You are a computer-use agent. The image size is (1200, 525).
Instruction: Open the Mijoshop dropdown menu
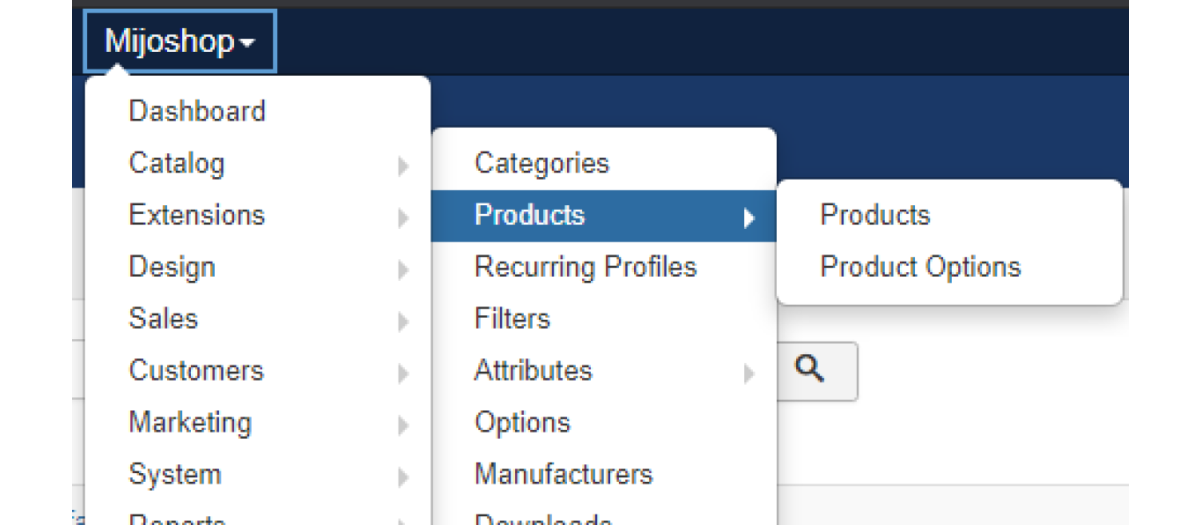(179, 42)
